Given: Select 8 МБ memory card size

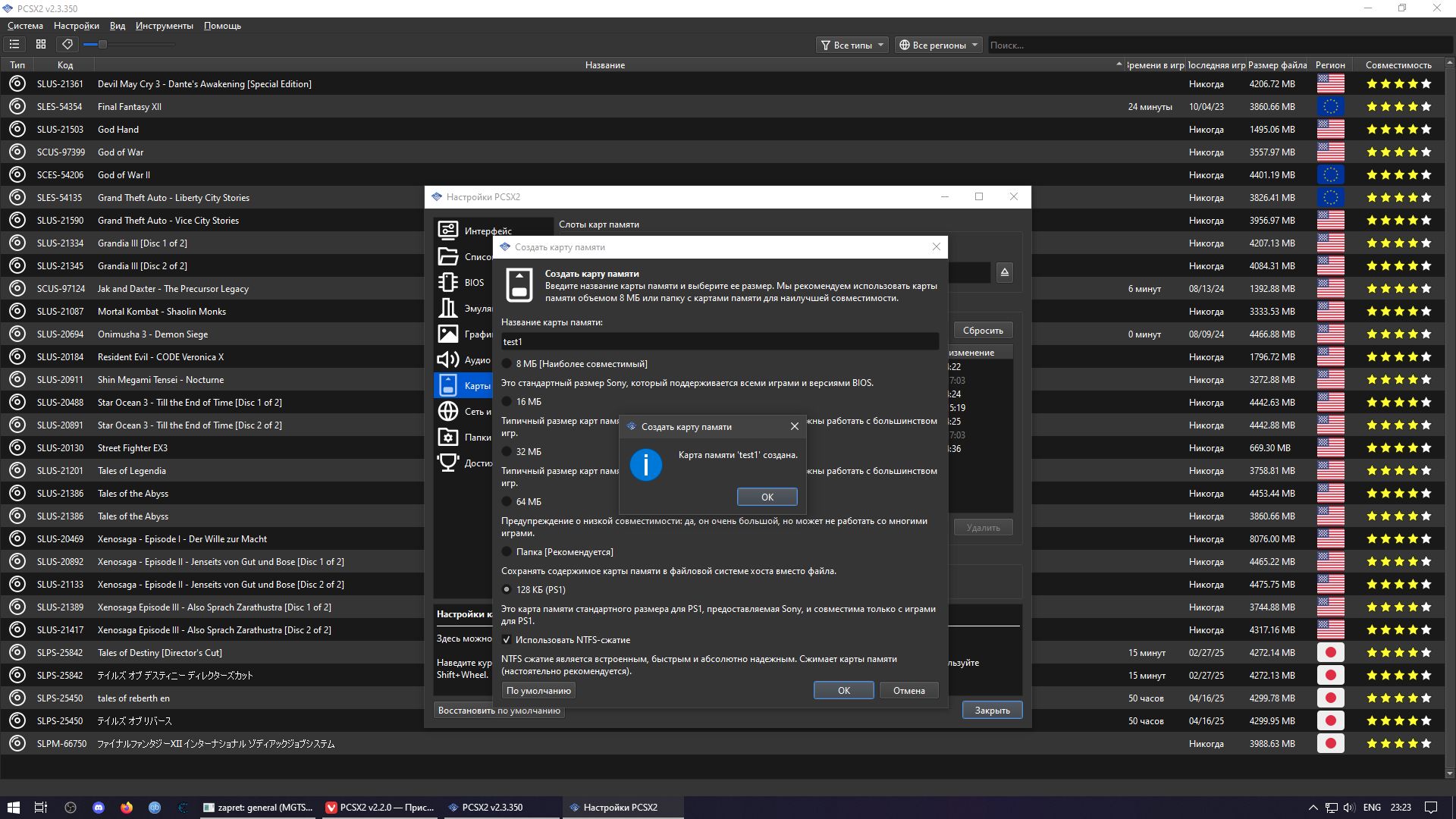Looking at the screenshot, I should coord(507,364).
